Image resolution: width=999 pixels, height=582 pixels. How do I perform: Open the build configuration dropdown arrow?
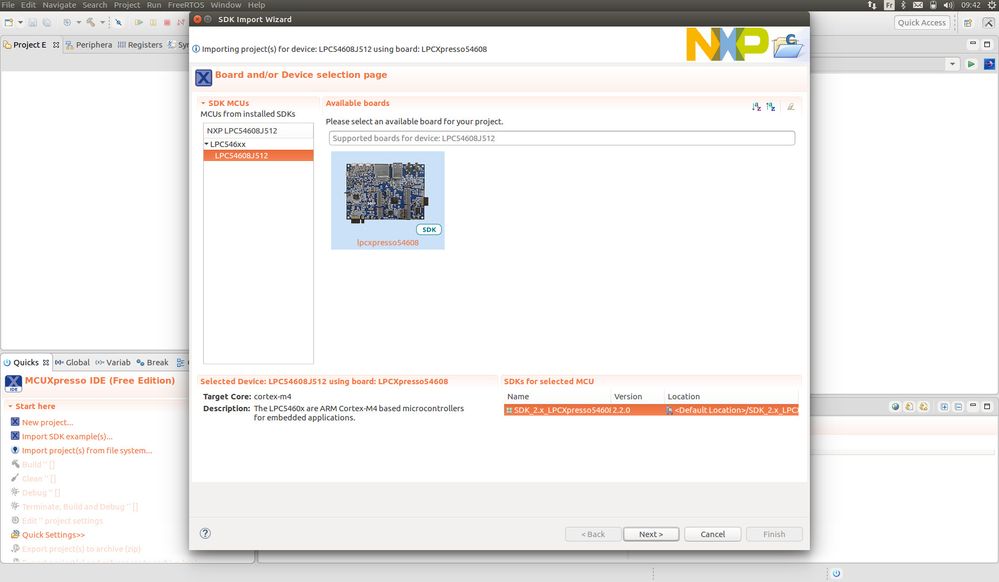pos(78,22)
